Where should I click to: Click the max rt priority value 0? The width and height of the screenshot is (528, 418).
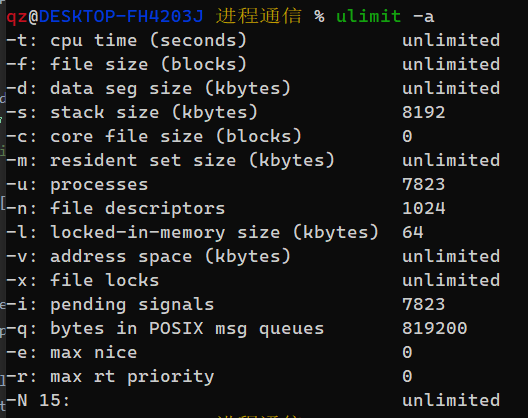pyautogui.click(x=407, y=376)
